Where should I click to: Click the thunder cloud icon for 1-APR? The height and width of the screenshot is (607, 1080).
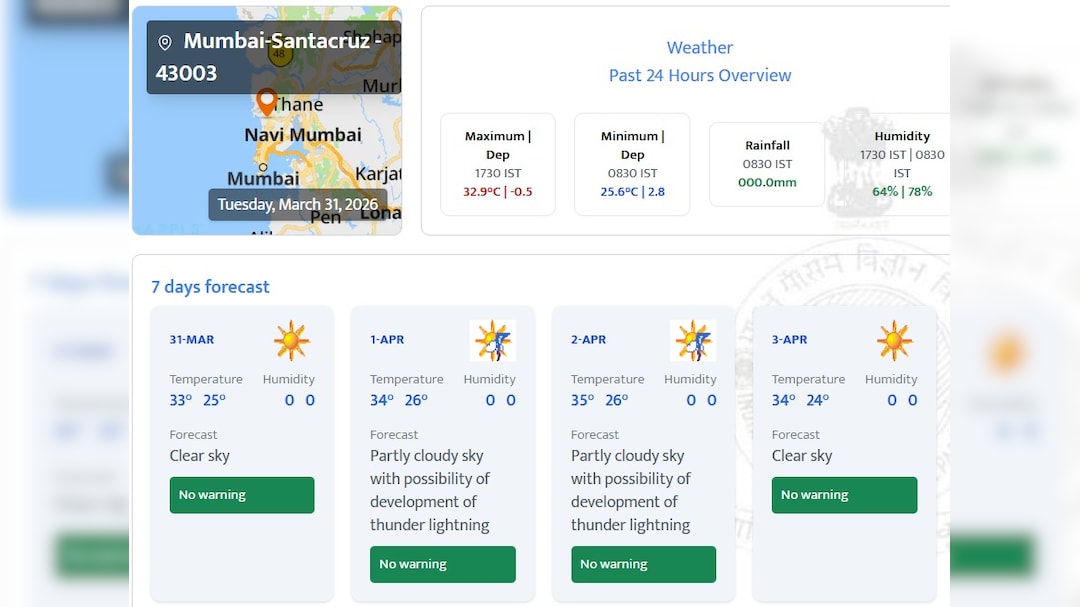click(492, 341)
